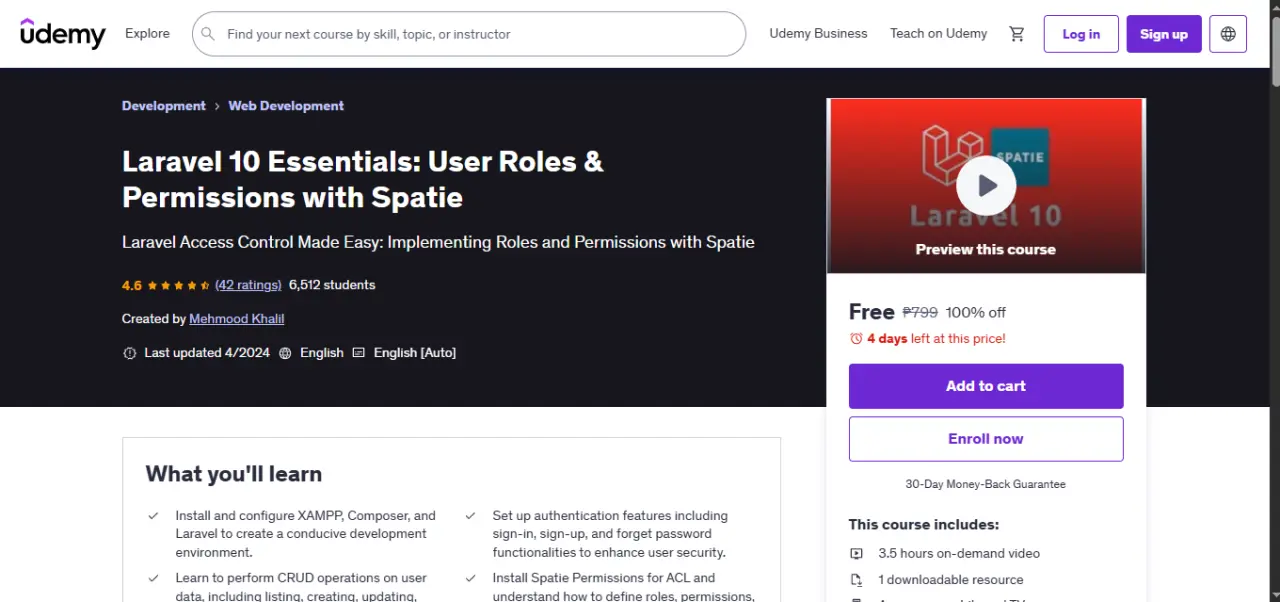The image size is (1280, 602).
Task: Click the alarm clock icon near 4 days left
Action: click(856, 339)
